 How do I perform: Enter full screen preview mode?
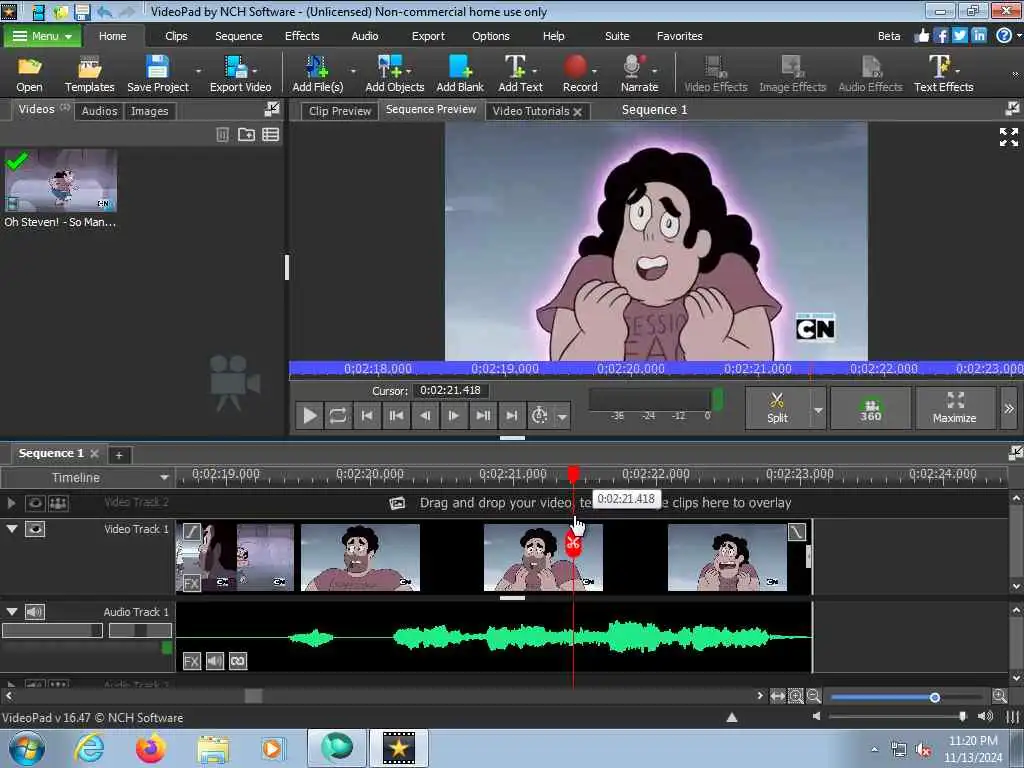click(1008, 136)
